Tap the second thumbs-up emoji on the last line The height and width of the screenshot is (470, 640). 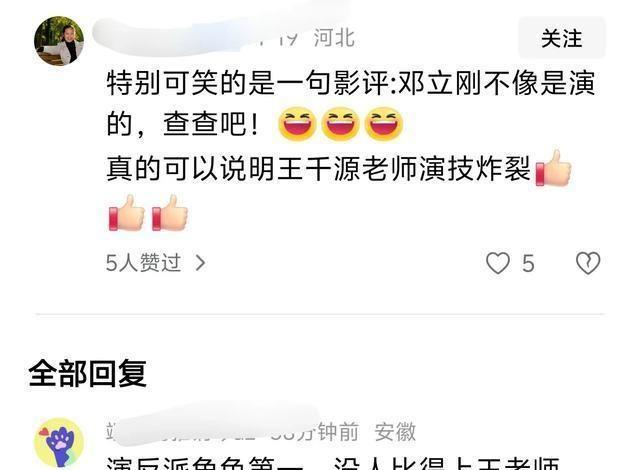169,213
